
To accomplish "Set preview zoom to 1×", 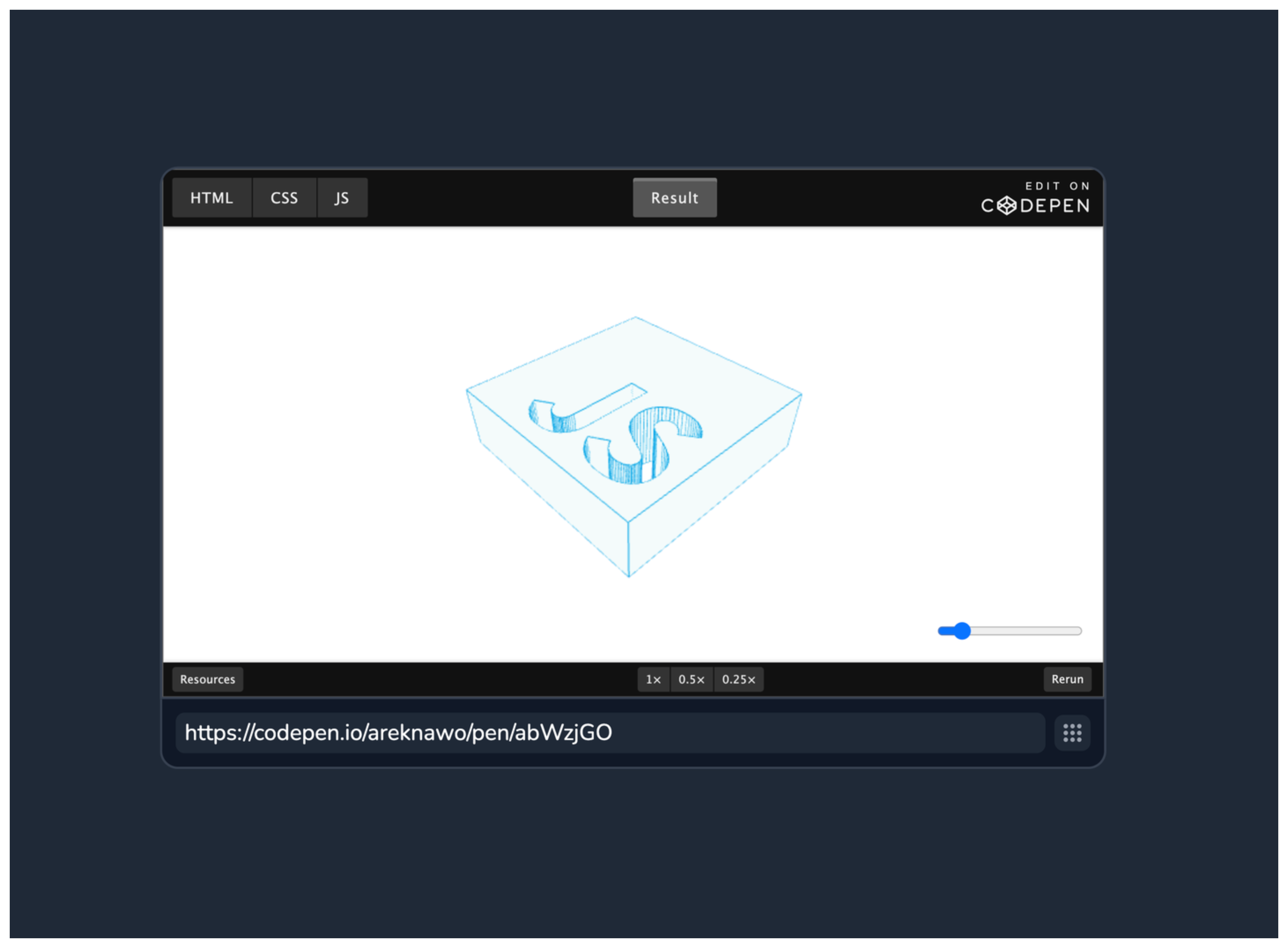I will pos(653,679).
